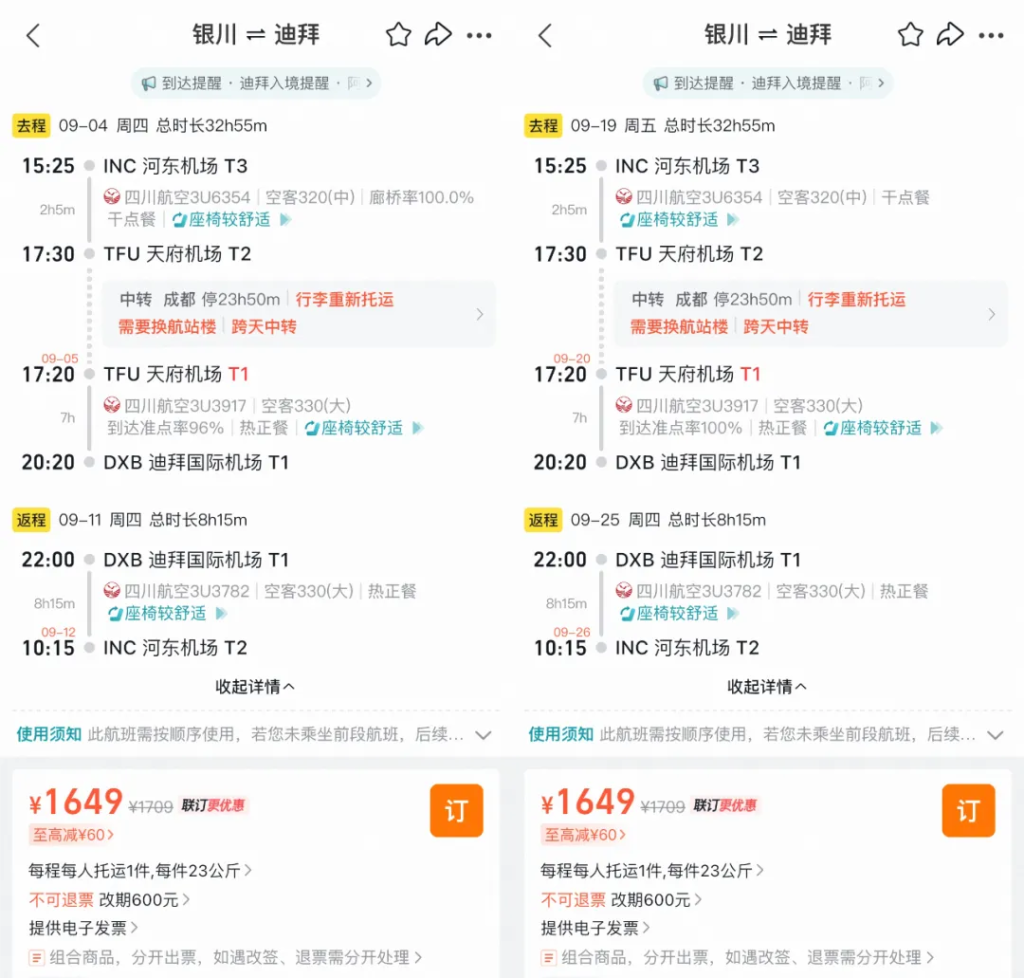Open arrival reminder notice in right panel

click(768, 83)
